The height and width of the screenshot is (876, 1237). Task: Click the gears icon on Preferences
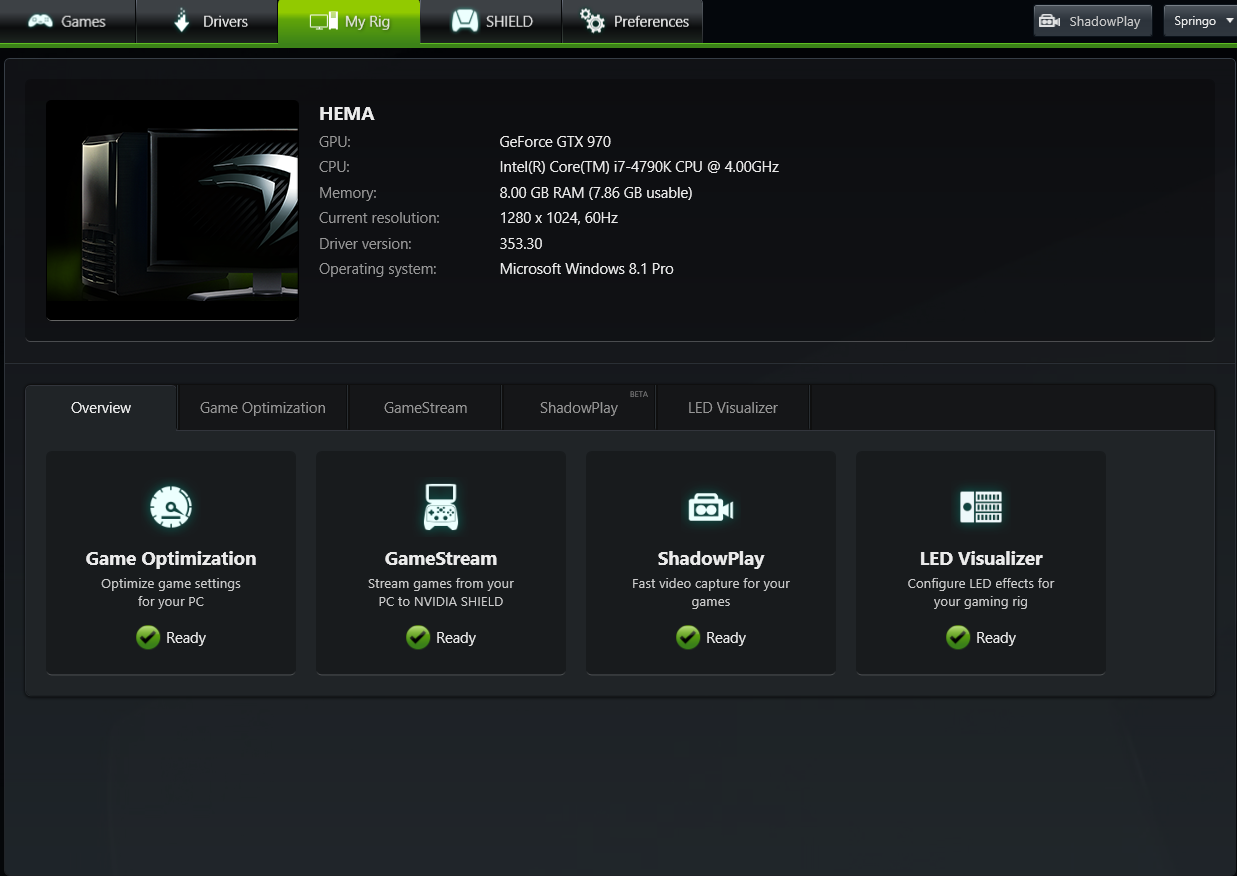point(592,21)
